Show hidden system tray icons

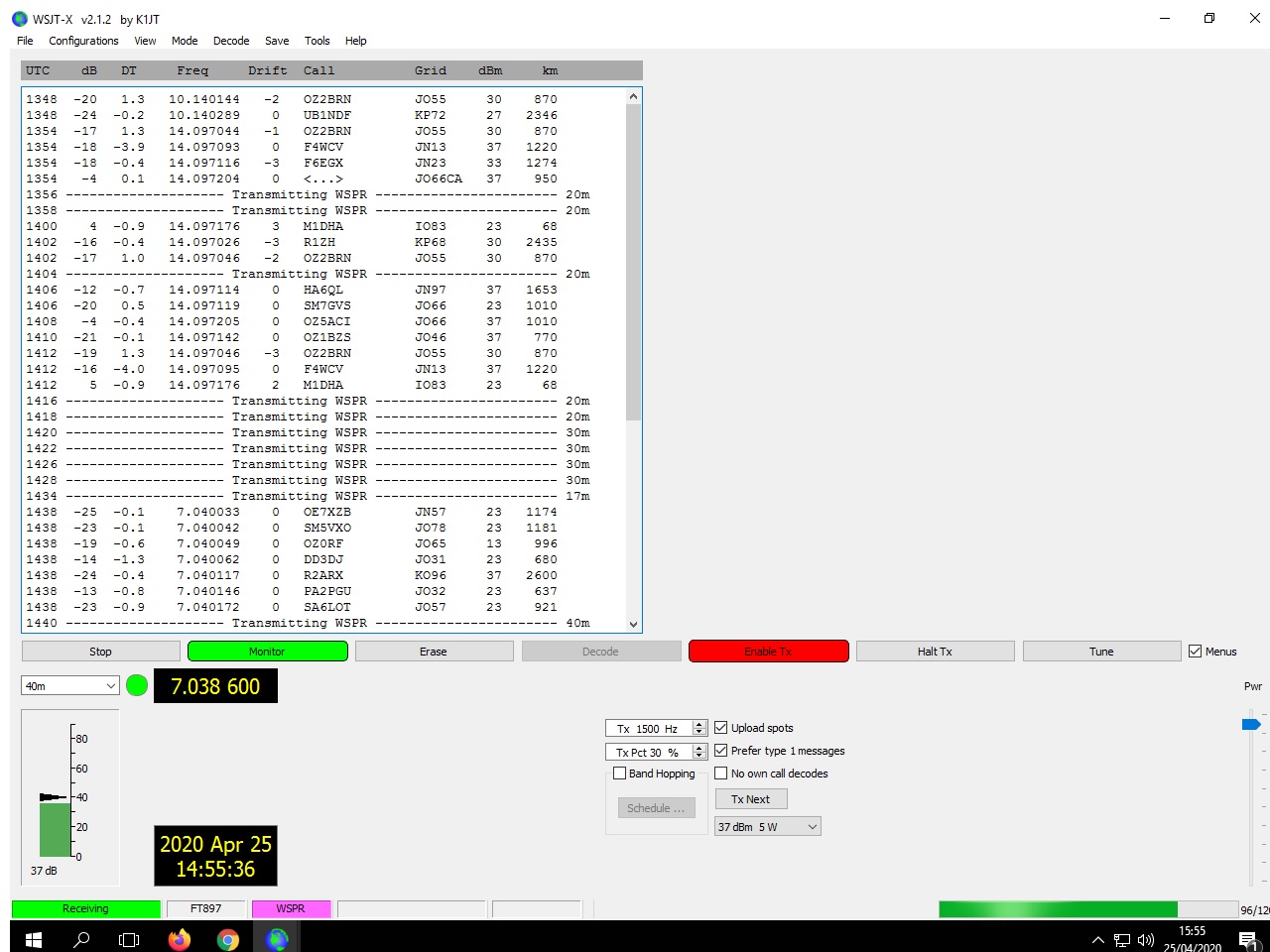point(1097,940)
